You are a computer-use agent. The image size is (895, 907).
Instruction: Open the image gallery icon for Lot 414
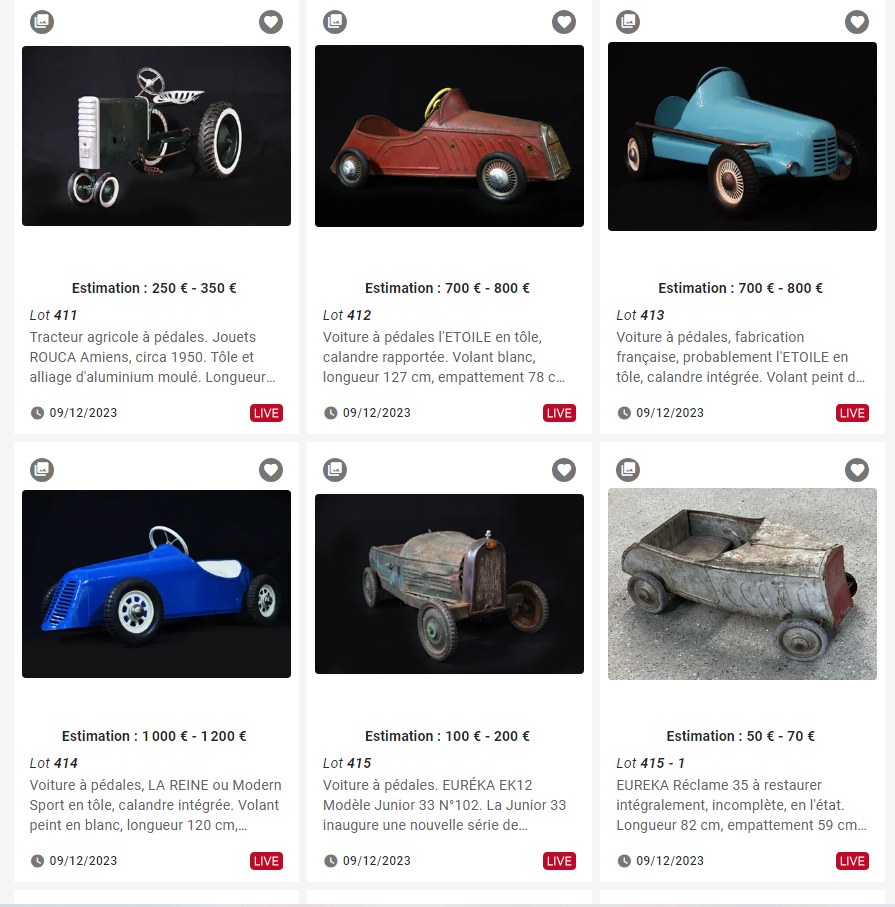pyautogui.click(x=42, y=470)
